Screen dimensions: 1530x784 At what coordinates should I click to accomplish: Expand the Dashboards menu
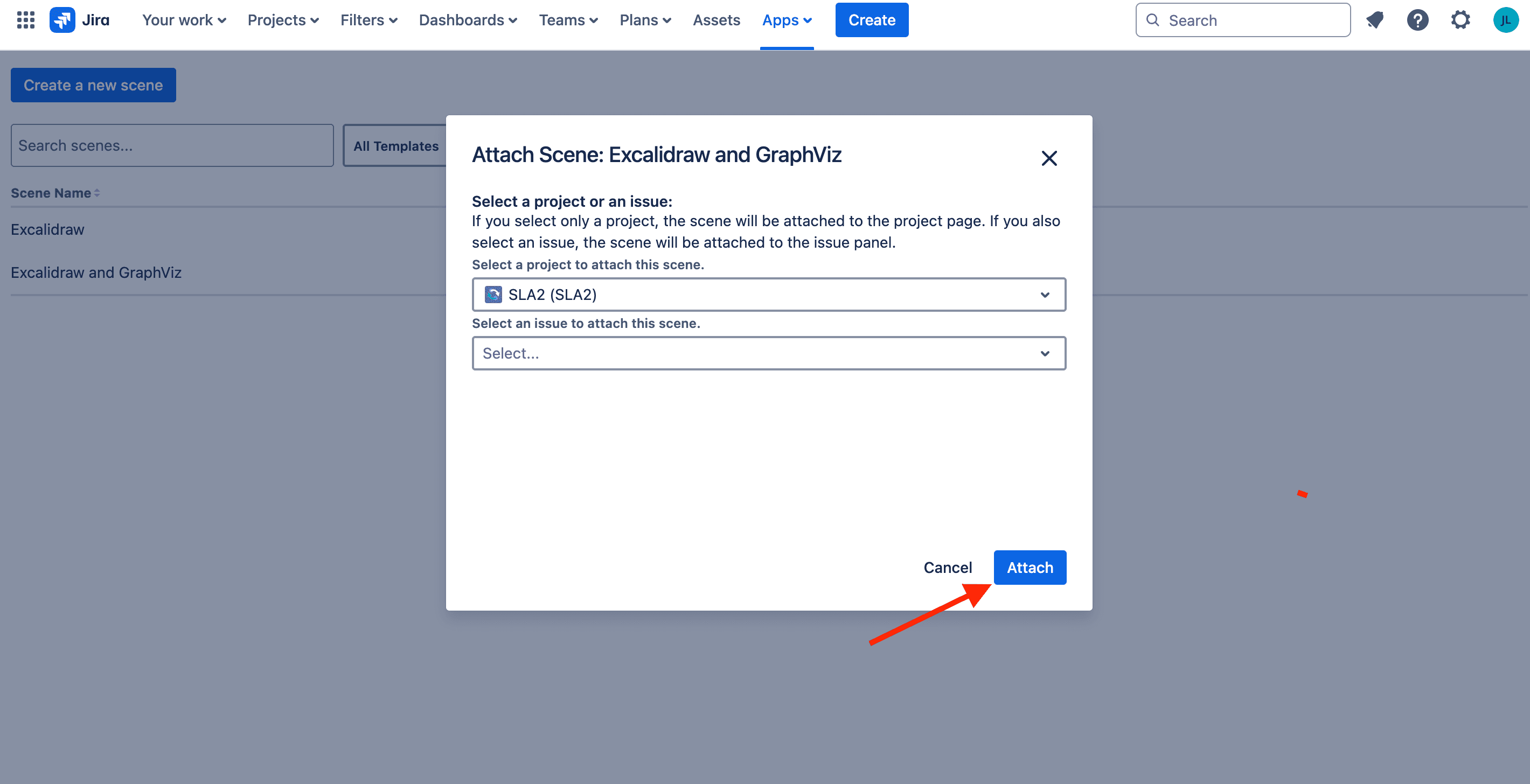point(468,20)
